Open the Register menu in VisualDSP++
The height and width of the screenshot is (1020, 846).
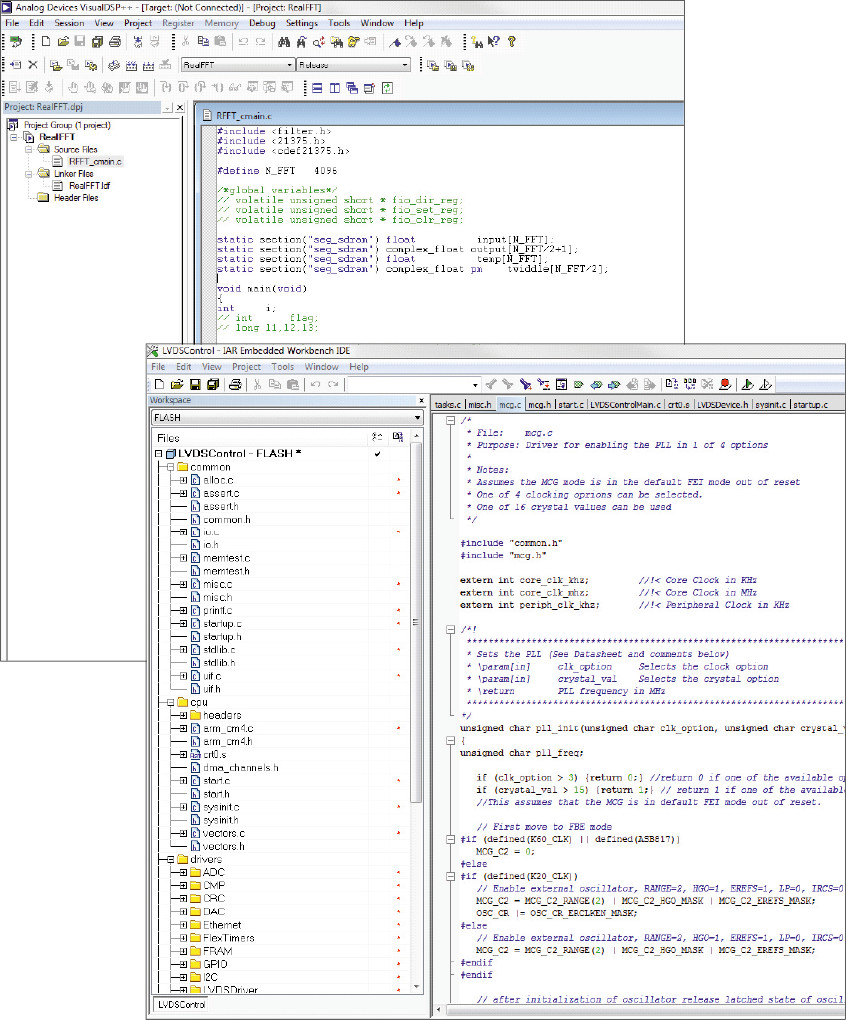pos(178,23)
